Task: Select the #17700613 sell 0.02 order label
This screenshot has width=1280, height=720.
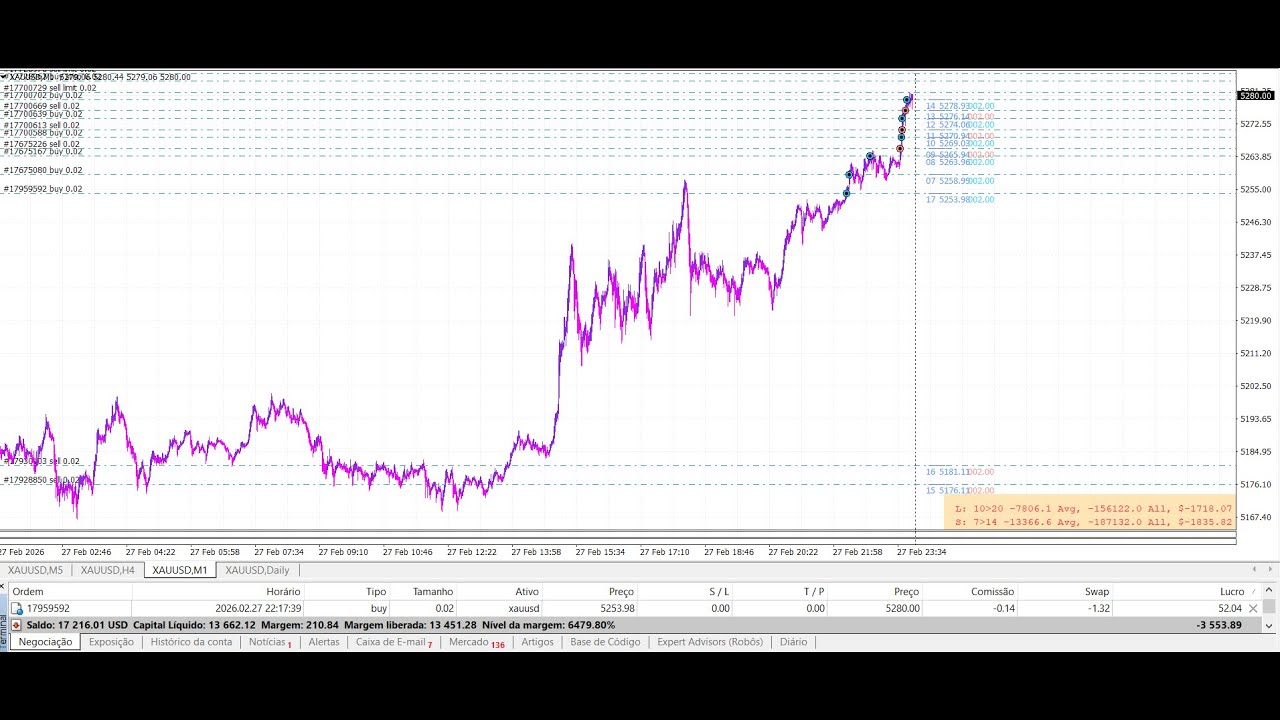Action: [x=42, y=125]
